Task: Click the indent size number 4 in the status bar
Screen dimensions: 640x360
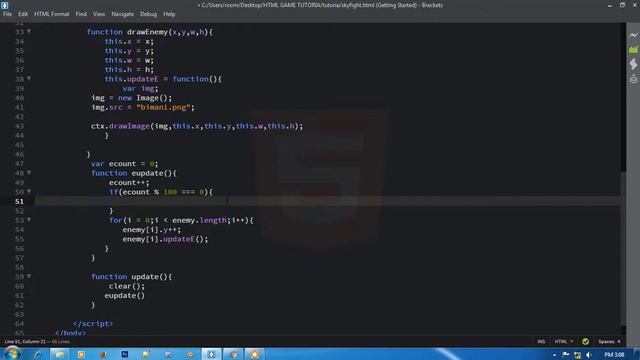Action: tap(619, 342)
